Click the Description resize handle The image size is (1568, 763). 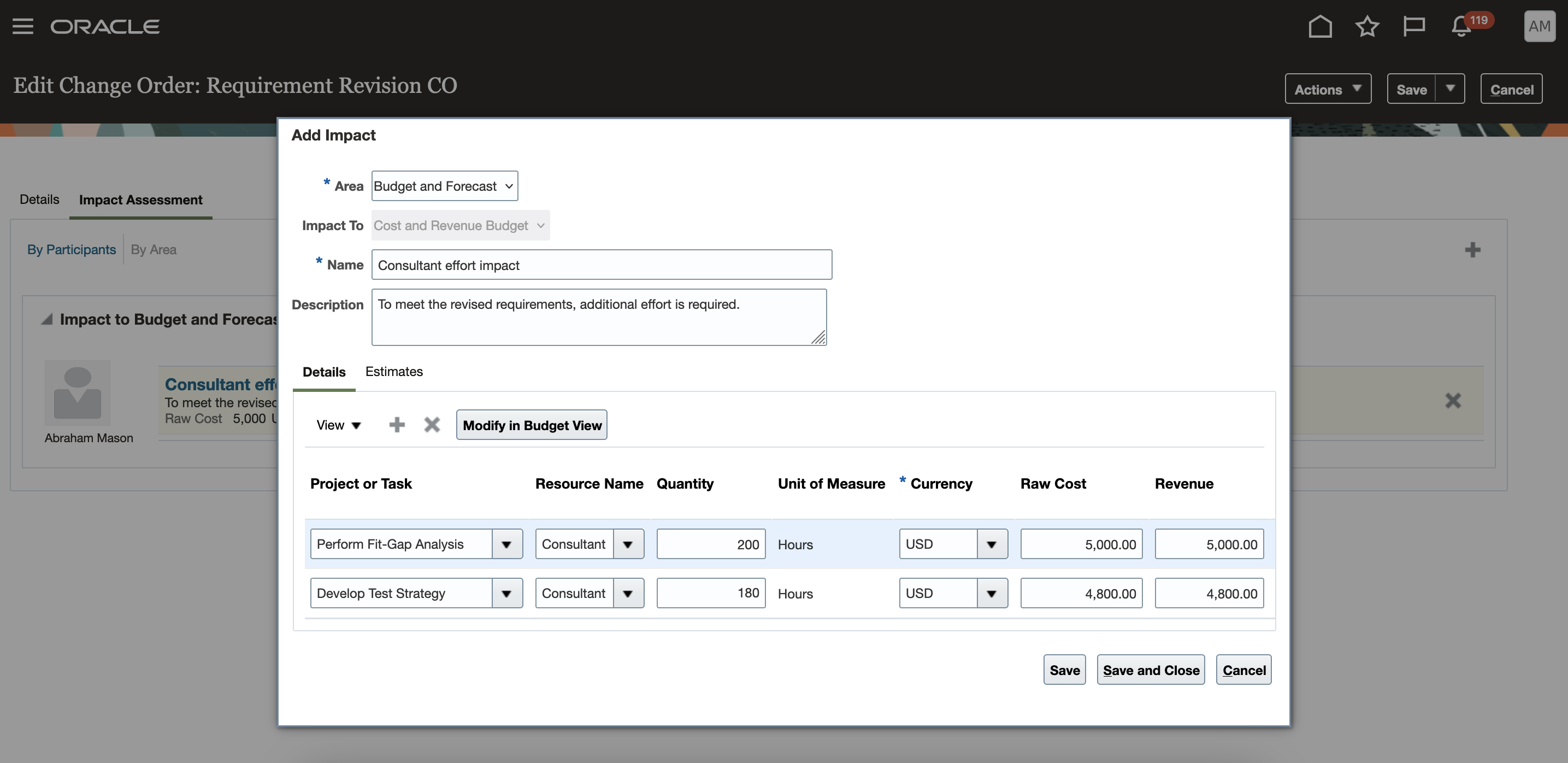[x=818, y=337]
